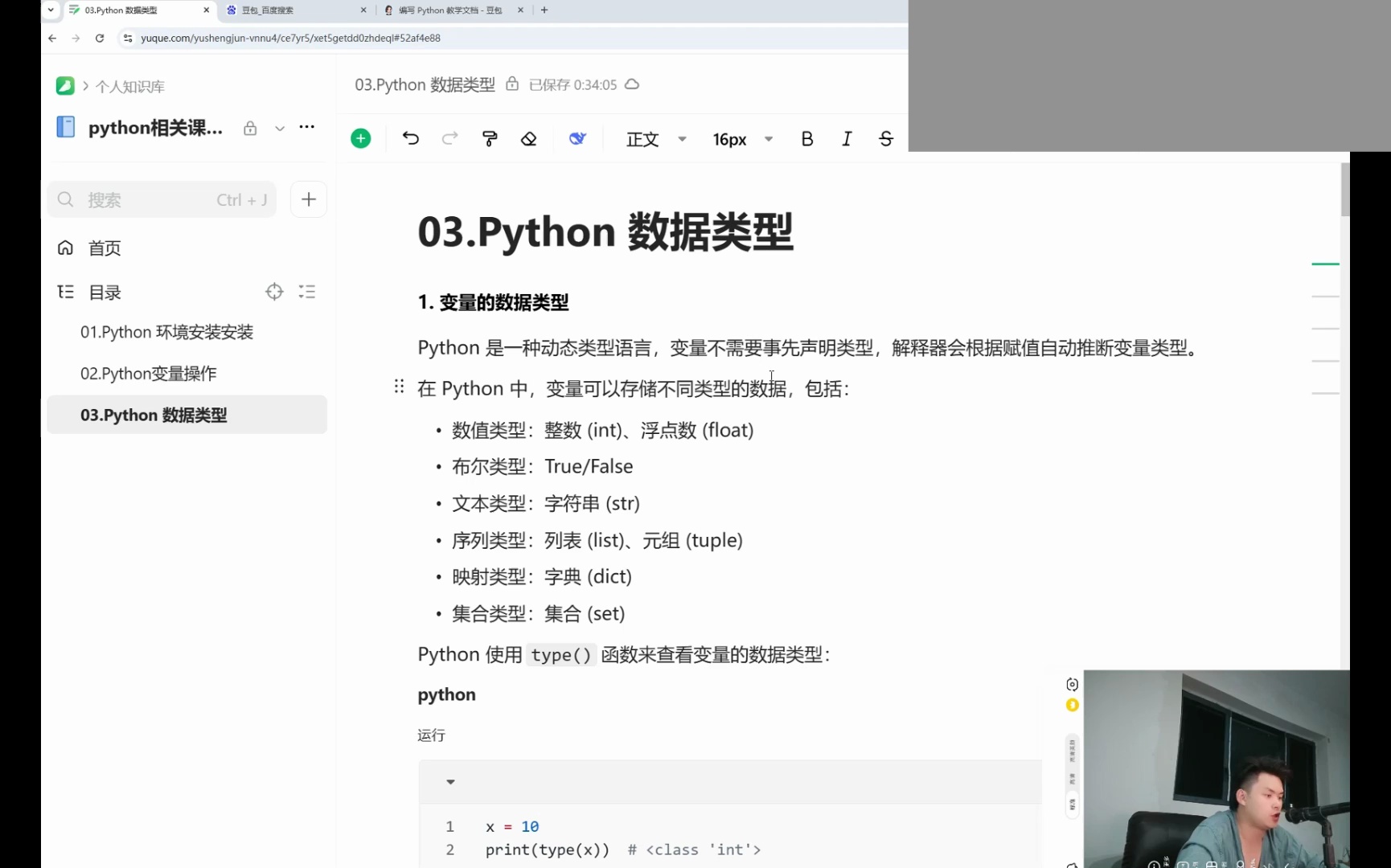The width and height of the screenshot is (1391, 868).
Task: Close the 03.Python 数据类型 browser tab
Action: pyautogui.click(x=207, y=10)
